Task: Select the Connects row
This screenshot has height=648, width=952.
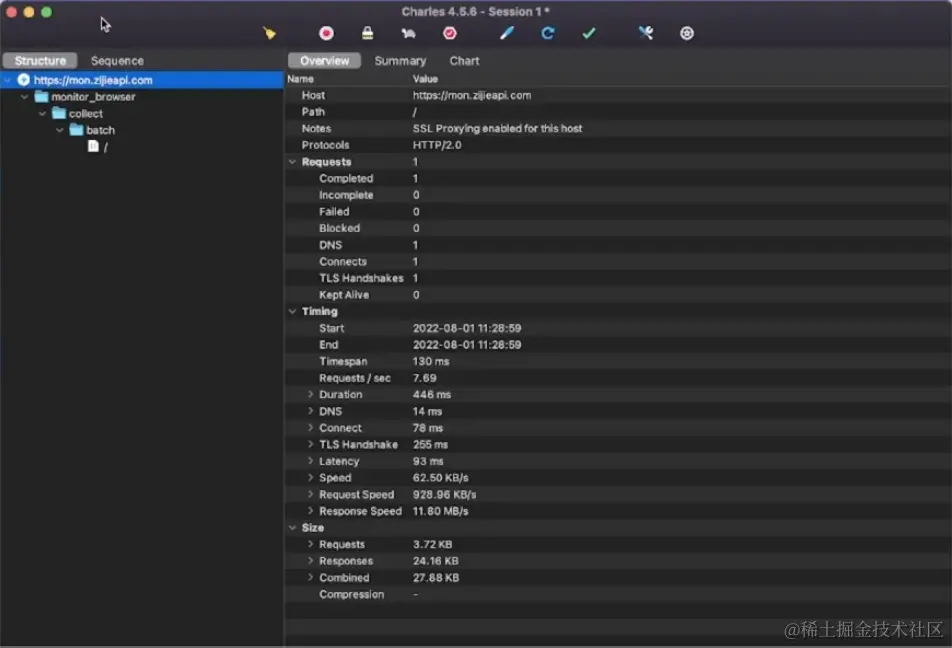Action: pyautogui.click(x=618, y=261)
